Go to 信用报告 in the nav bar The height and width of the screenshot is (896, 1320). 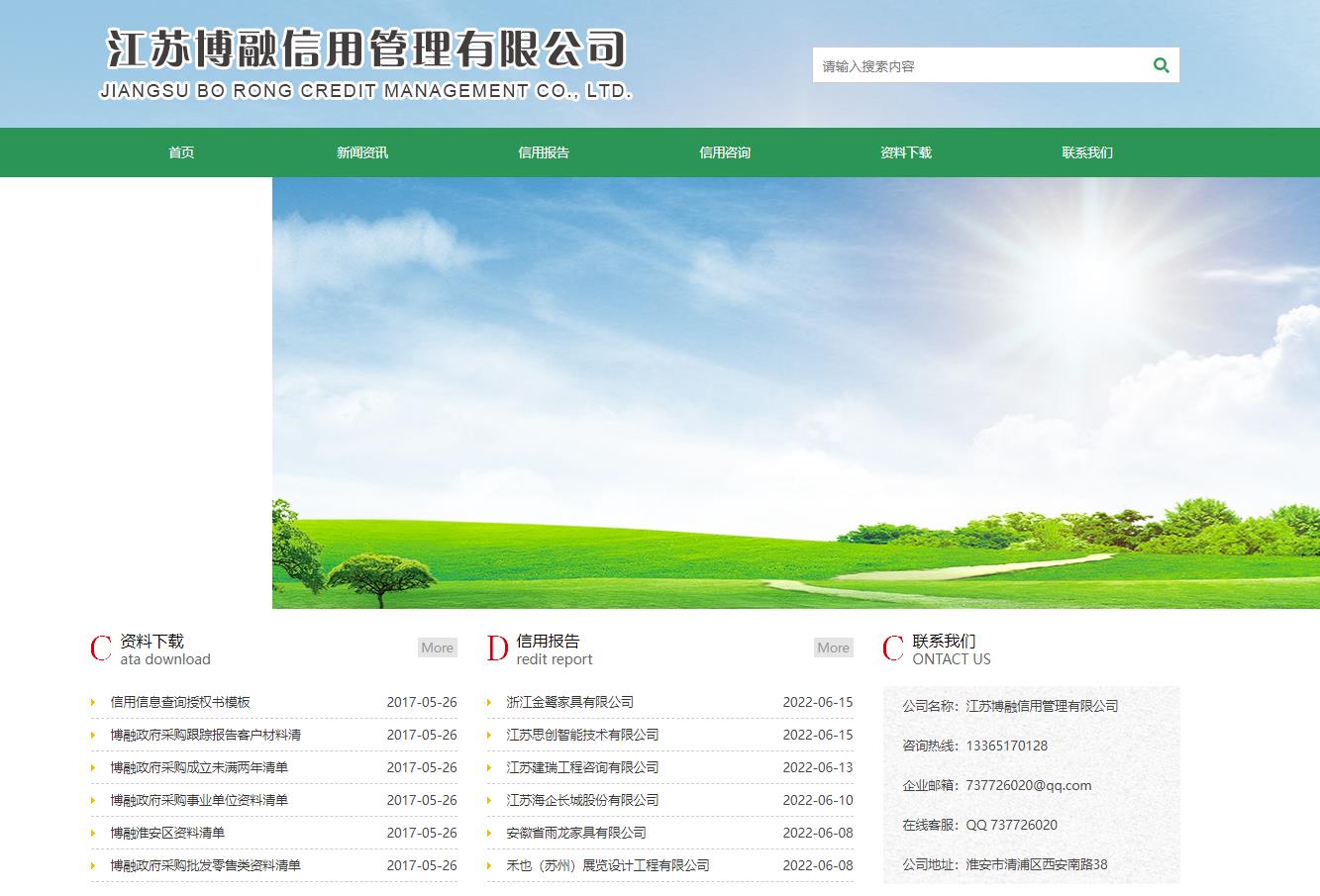click(544, 152)
